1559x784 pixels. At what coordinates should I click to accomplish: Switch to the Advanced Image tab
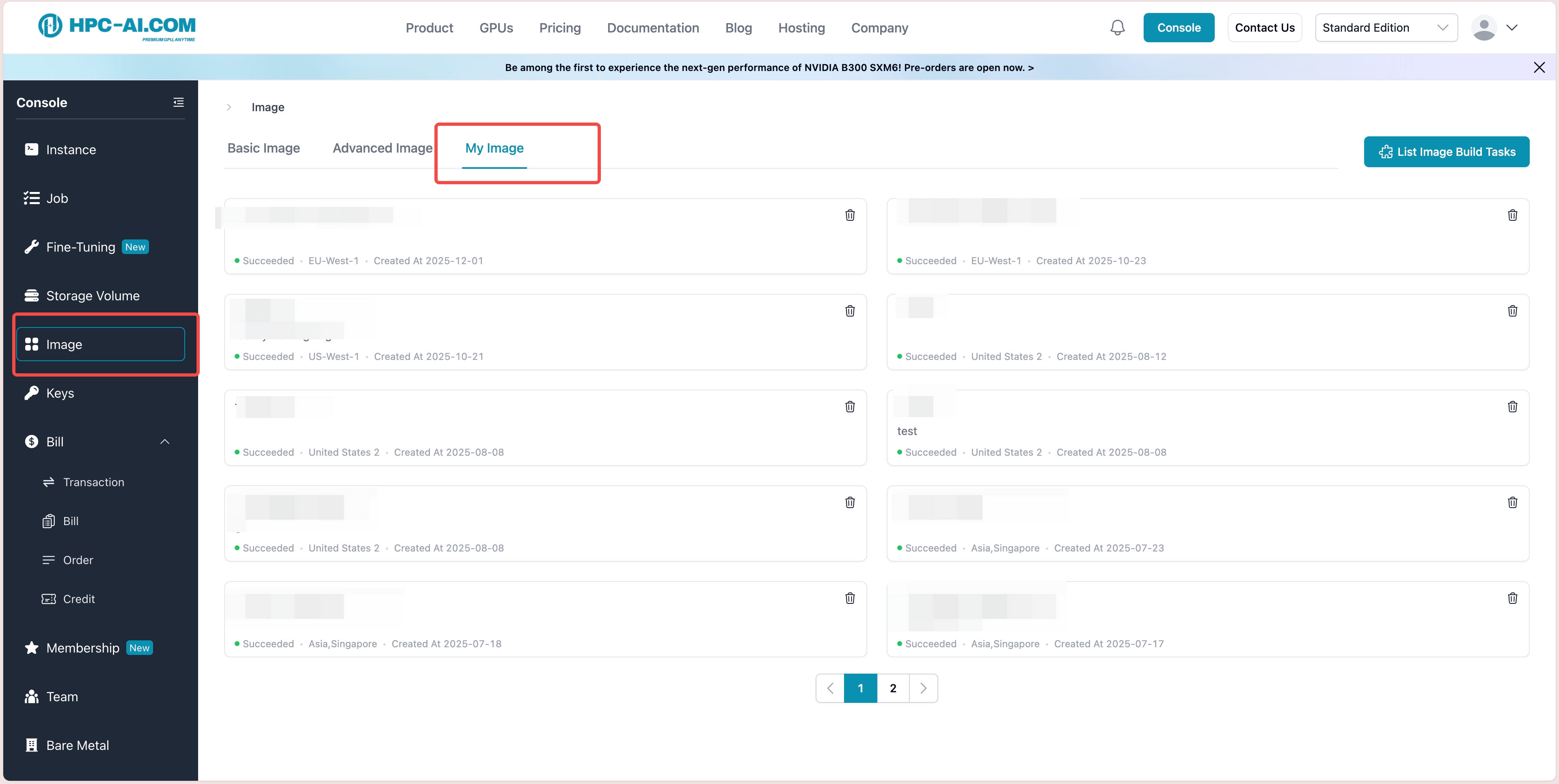382,148
